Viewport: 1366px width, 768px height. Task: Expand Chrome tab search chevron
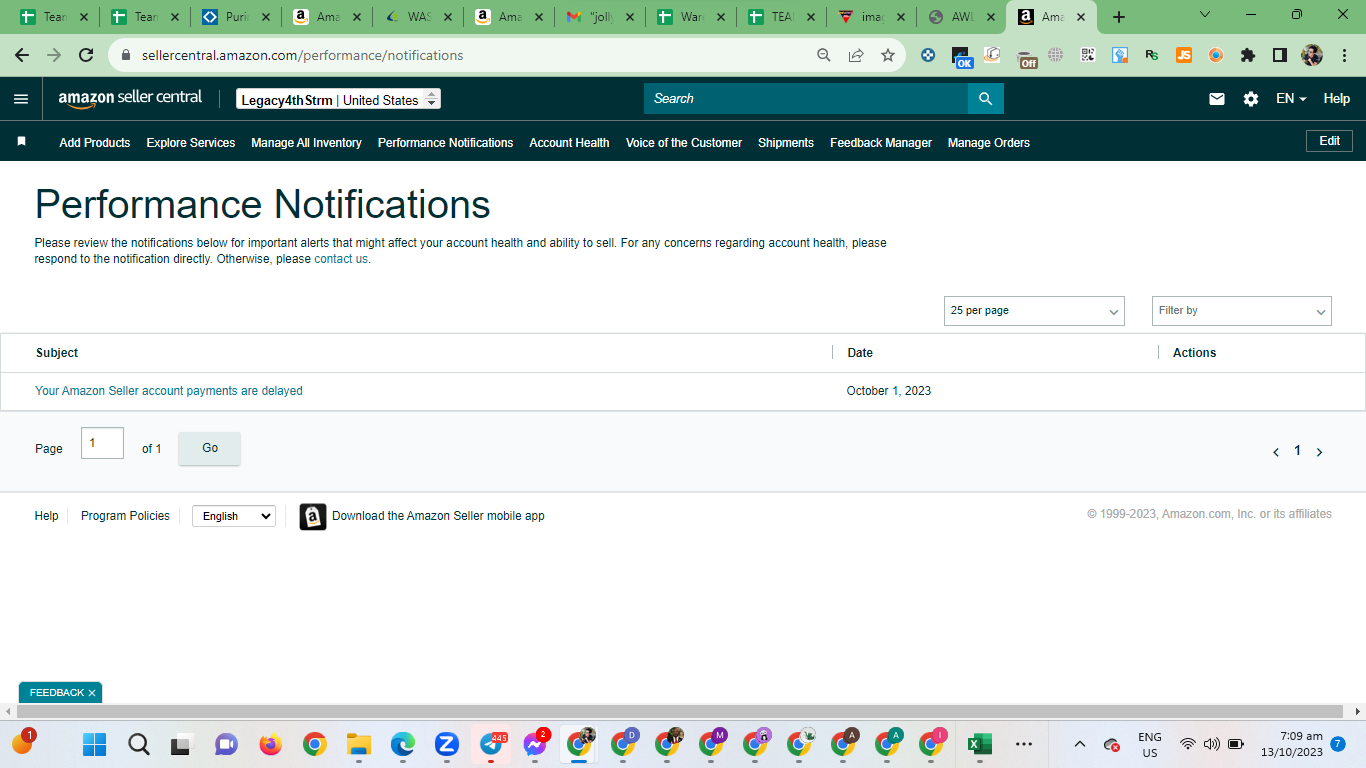pyautogui.click(x=1205, y=15)
